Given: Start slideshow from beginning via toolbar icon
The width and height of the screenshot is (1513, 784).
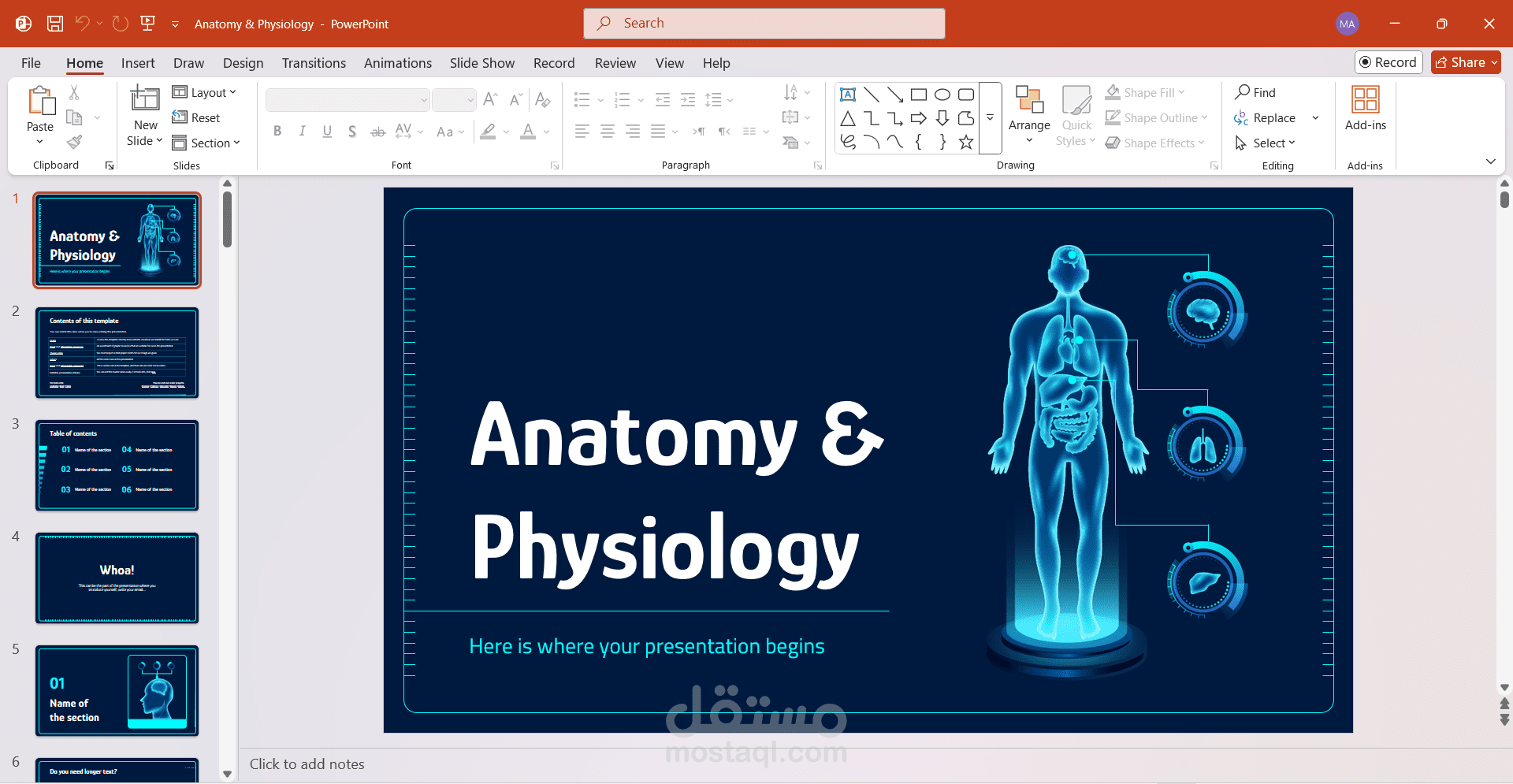Looking at the screenshot, I should (147, 24).
